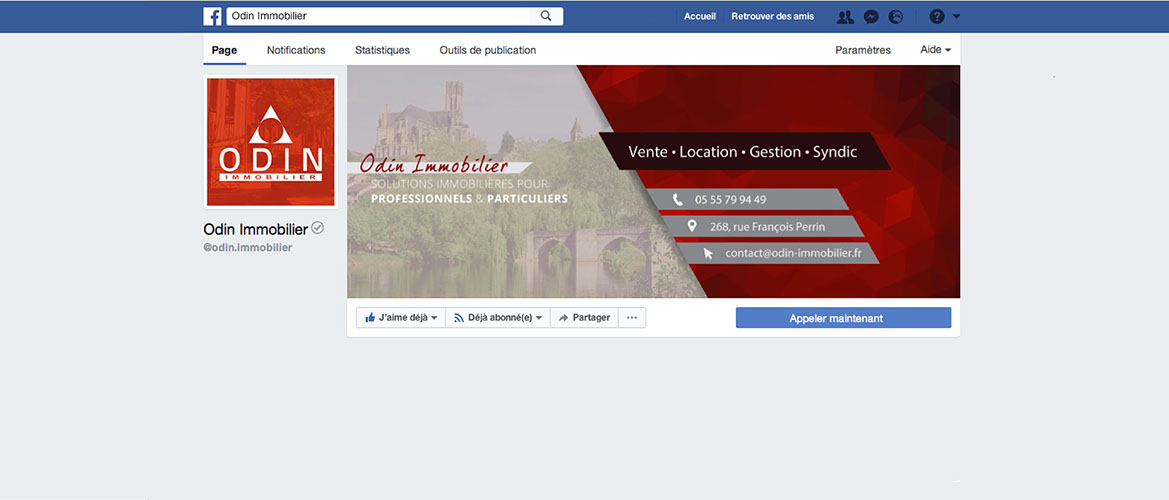Click the Odin Immobilier page name
Viewport: 1169px width, 500px height.
pyautogui.click(x=256, y=230)
